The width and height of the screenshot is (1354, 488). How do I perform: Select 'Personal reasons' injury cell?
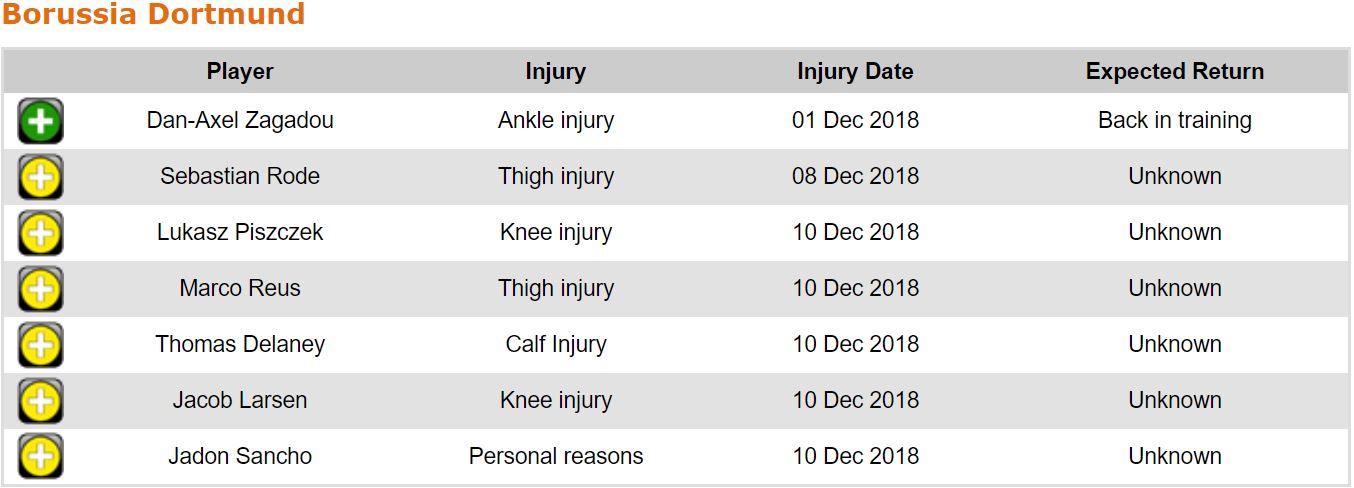(555, 456)
